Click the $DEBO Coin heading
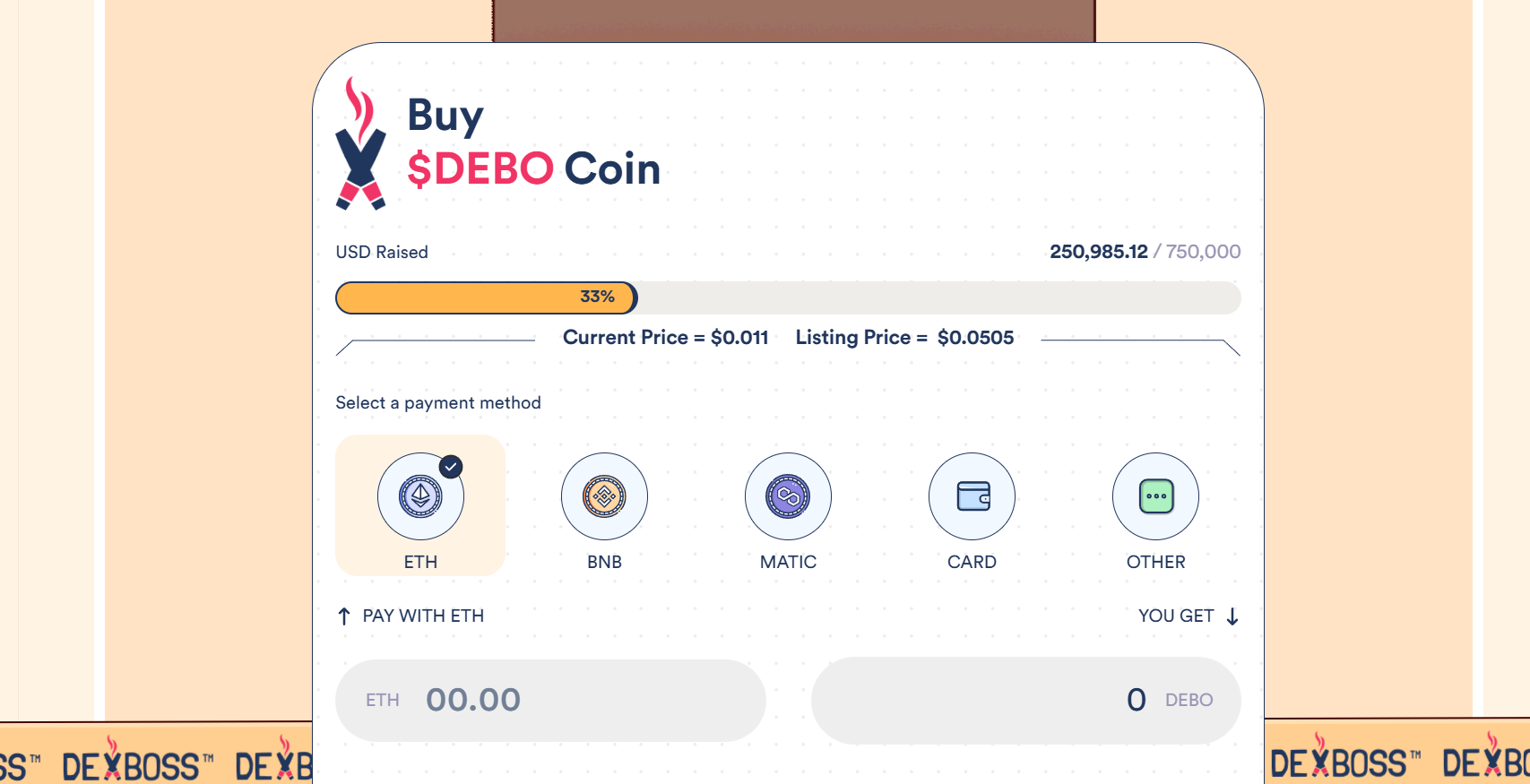The height and width of the screenshot is (784, 1530). (533, 169)
